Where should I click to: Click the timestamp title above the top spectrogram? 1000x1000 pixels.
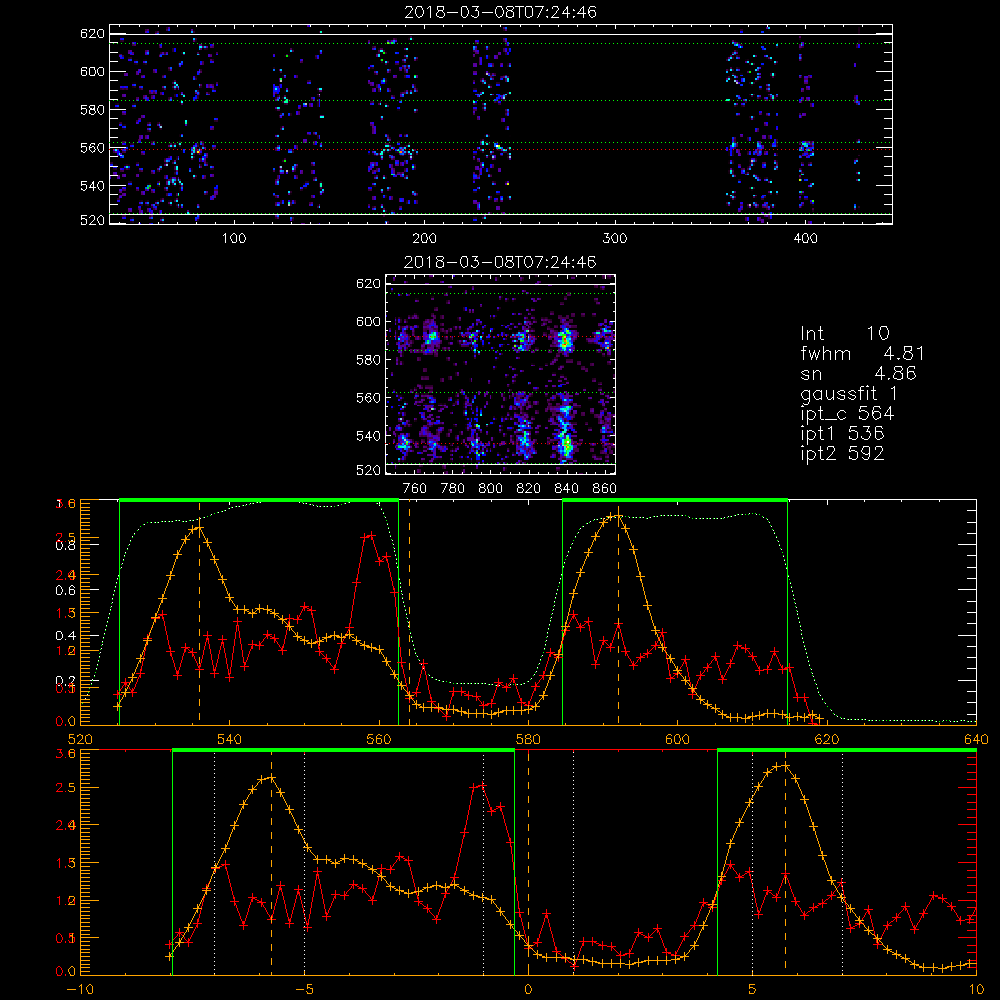pyautogui.click(x=500, y=12)
